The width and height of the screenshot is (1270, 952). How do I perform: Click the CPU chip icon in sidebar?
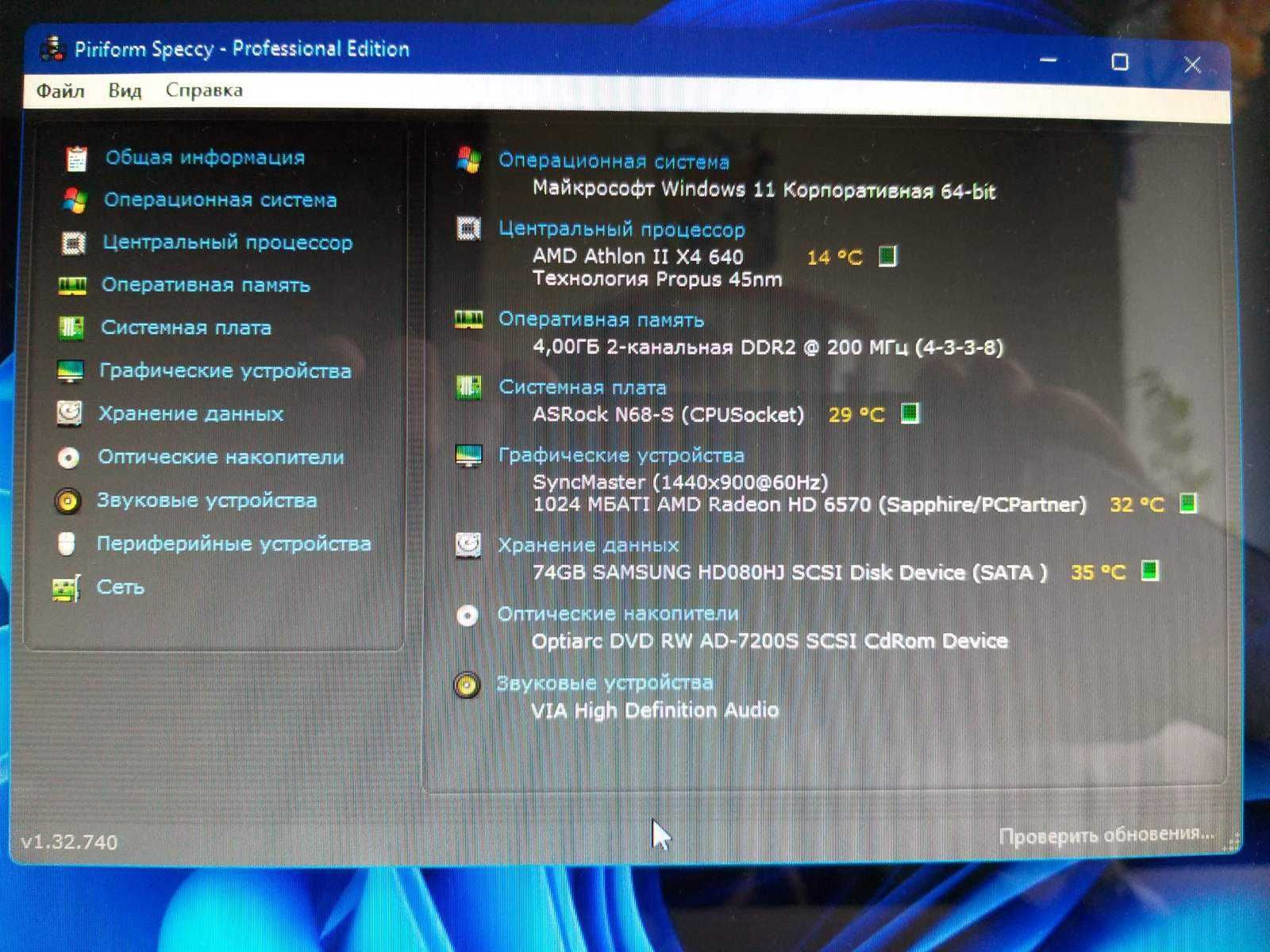pos(74,243)
